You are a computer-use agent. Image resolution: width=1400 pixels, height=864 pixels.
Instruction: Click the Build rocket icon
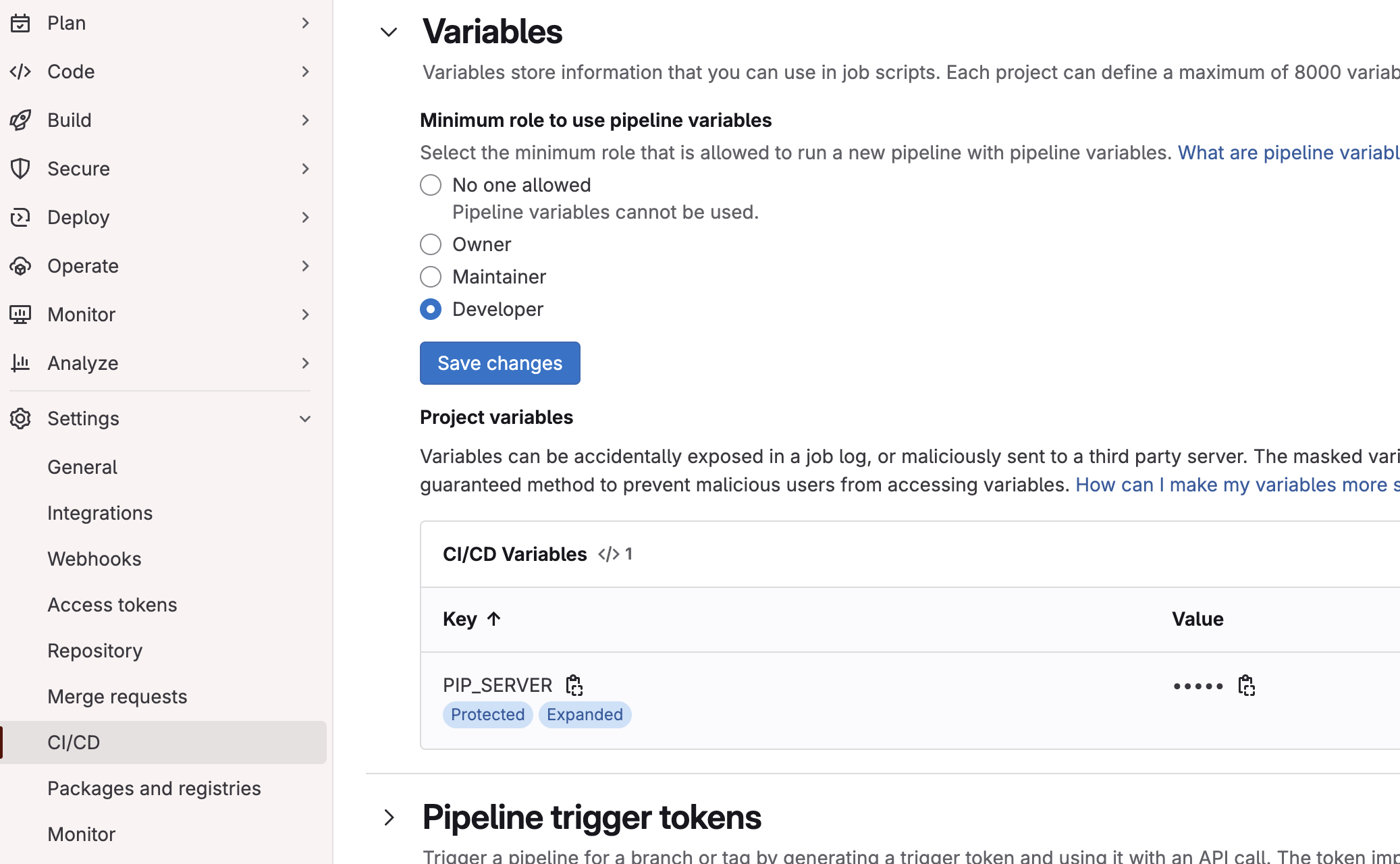(20, 120)
